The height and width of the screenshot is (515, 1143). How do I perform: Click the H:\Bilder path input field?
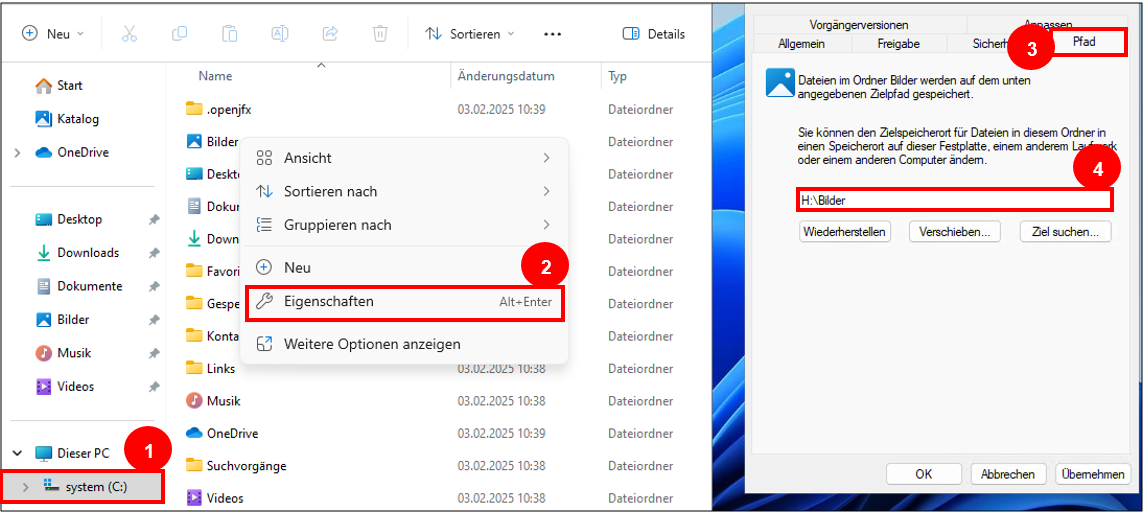coord(953,199)
